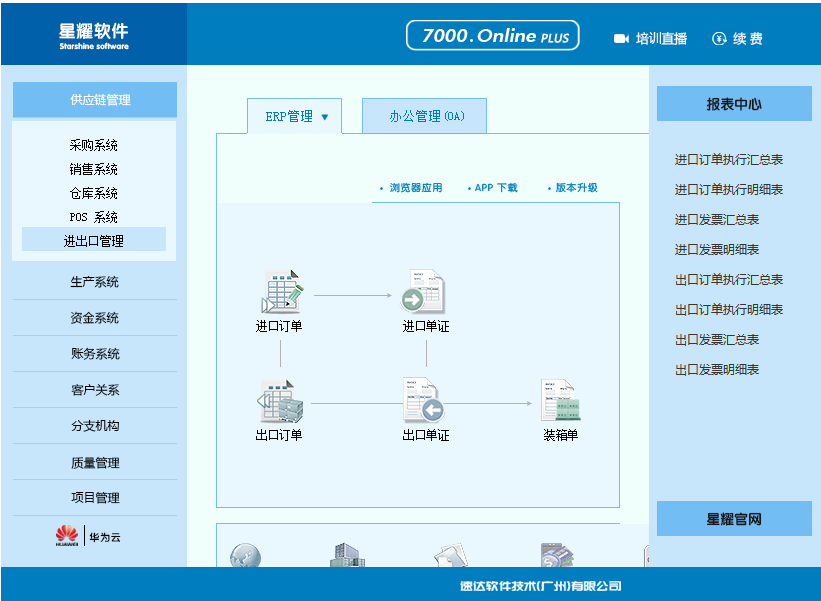
Task: Click the video camera icon beside 培训直播
Action: (621, 39)
